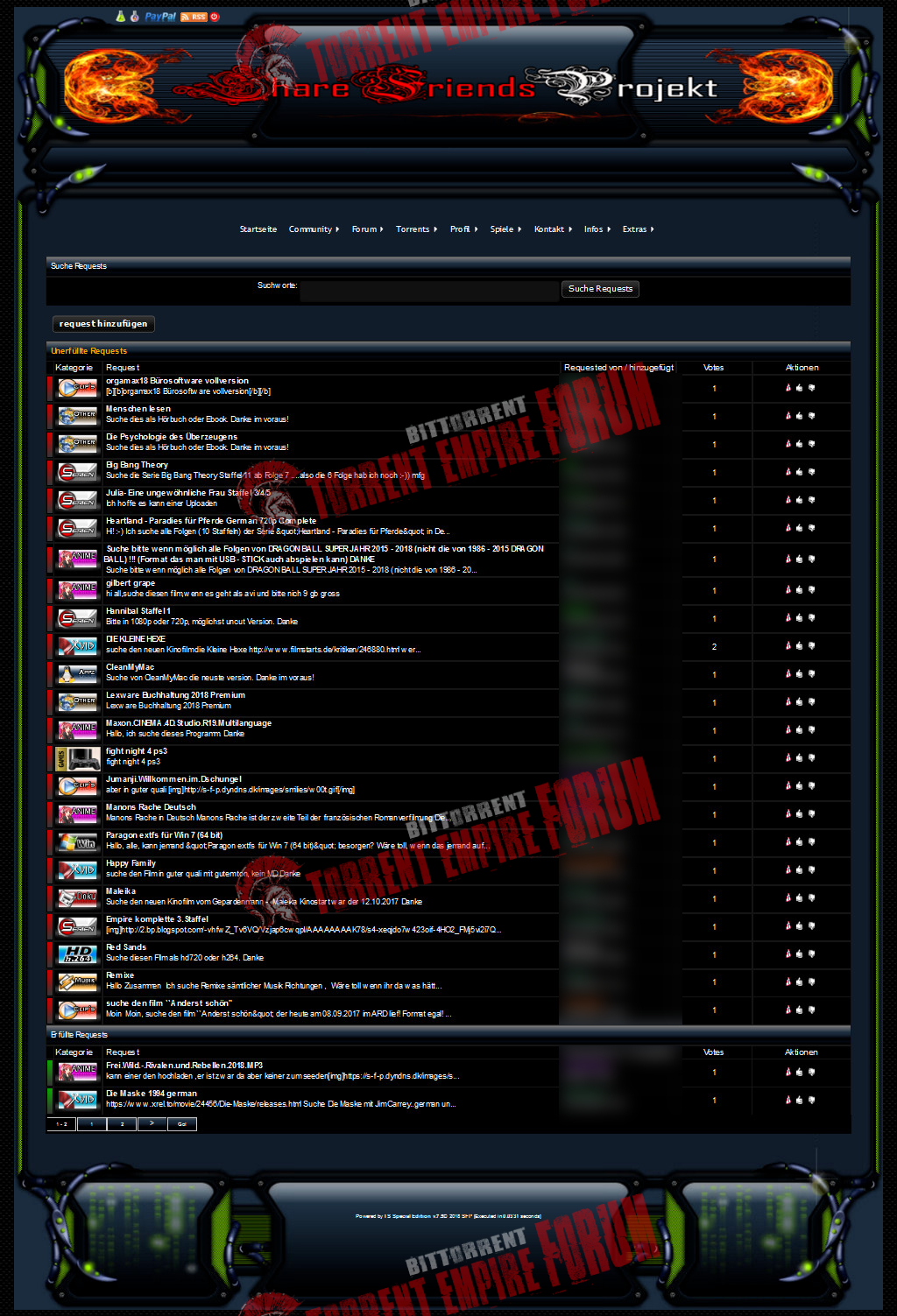
Task: Expand the Forum navigation menu
Action: (367, 229)
